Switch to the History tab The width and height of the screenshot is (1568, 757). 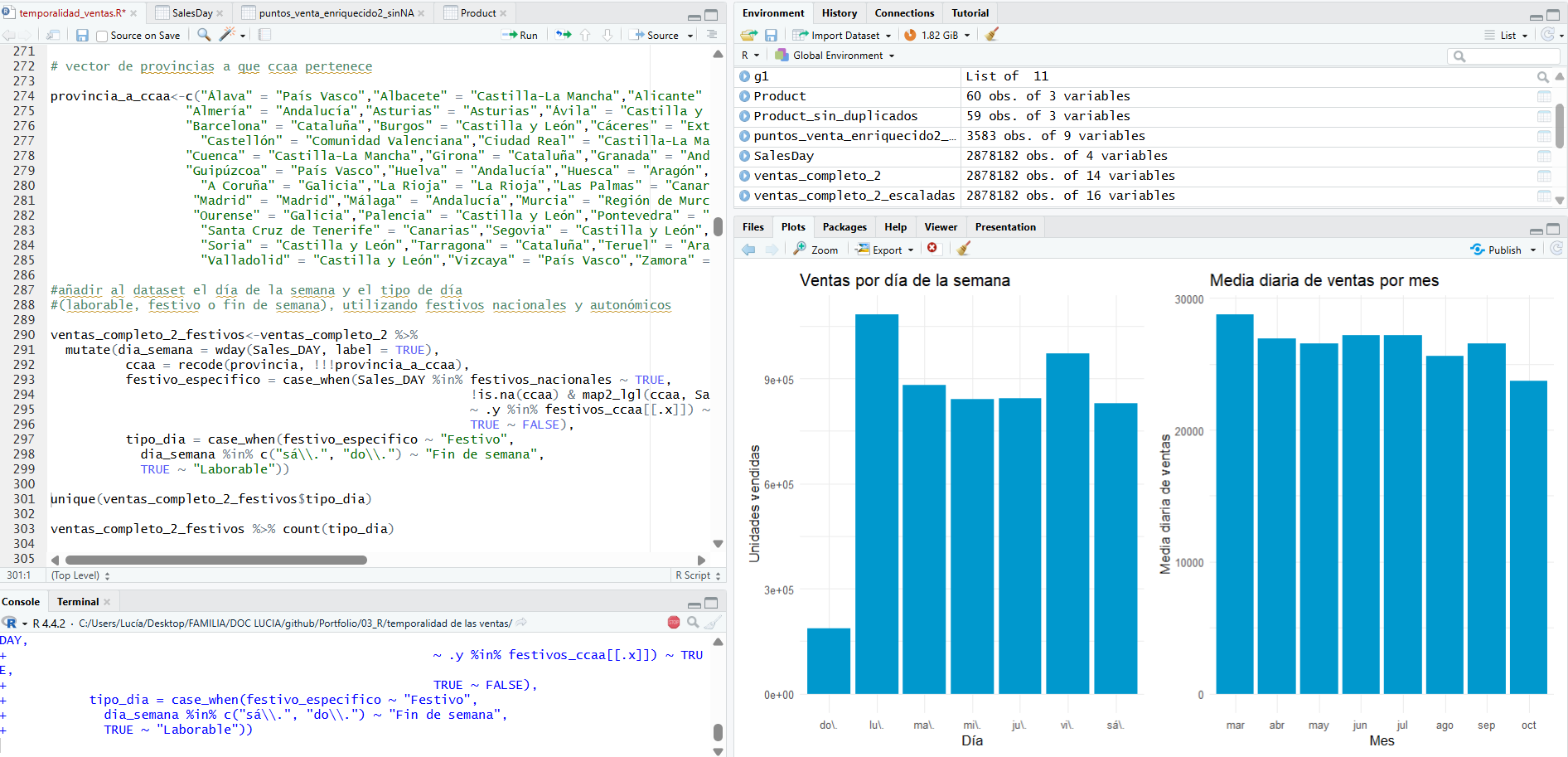click(839, 13)
